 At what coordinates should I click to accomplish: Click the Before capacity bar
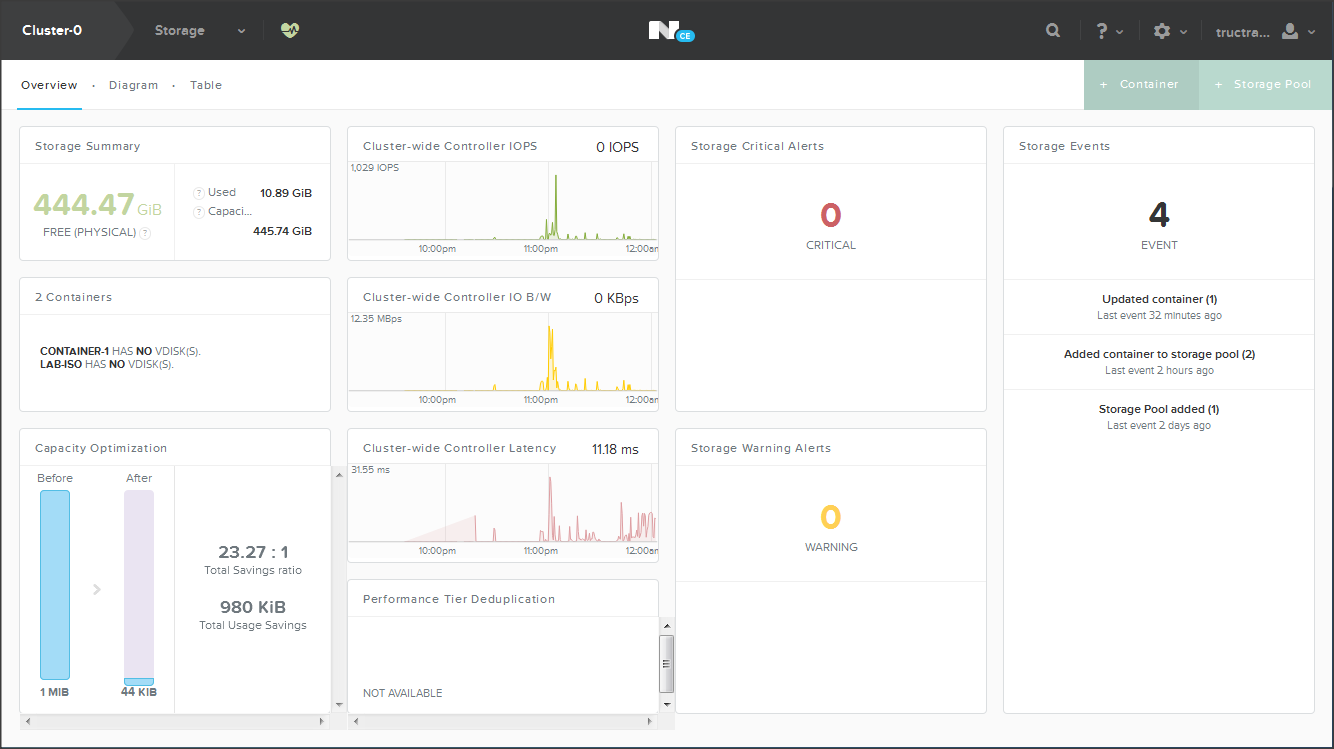[x=55, y=585]
